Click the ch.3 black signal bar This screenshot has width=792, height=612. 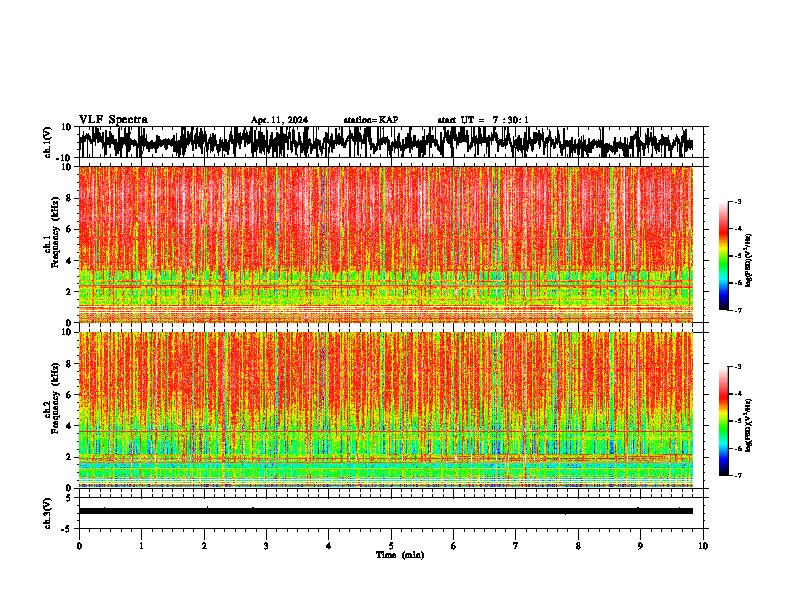click(385, 511)
